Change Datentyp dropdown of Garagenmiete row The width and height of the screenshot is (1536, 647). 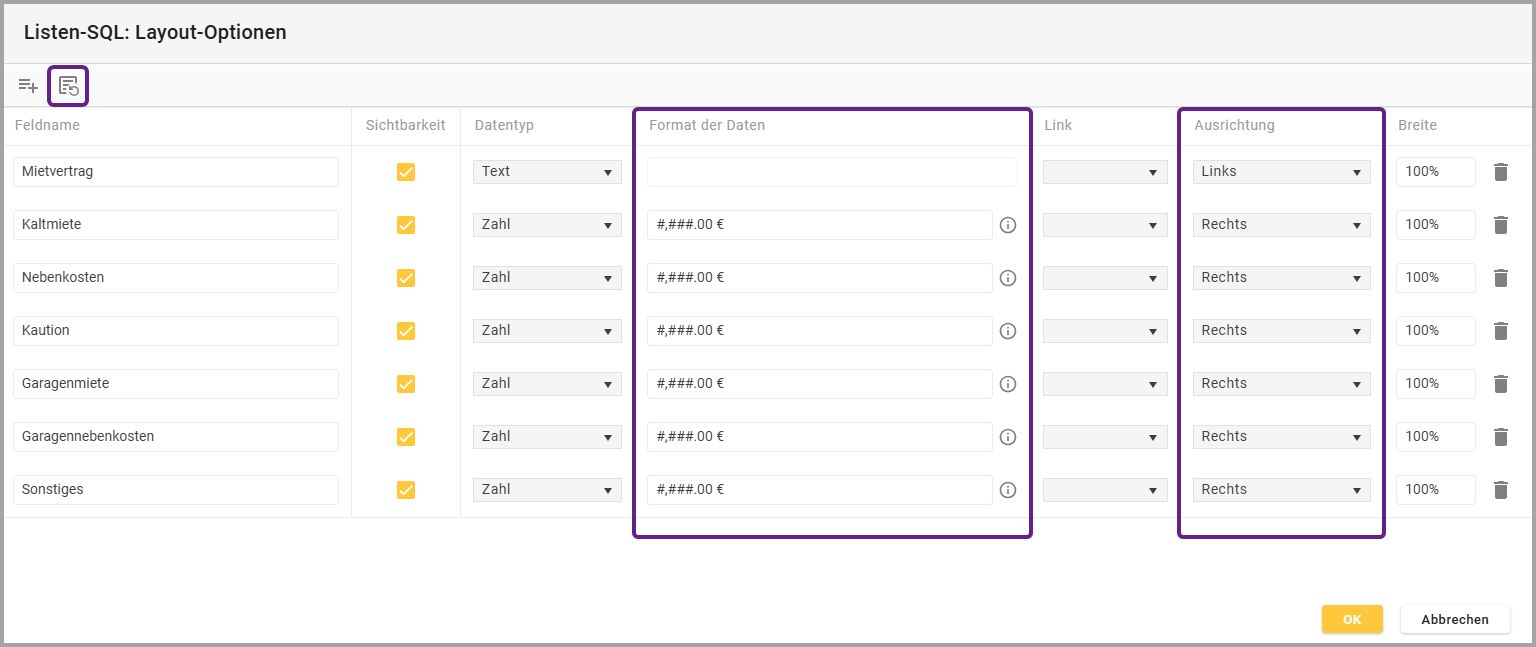(x=547, y=384)
